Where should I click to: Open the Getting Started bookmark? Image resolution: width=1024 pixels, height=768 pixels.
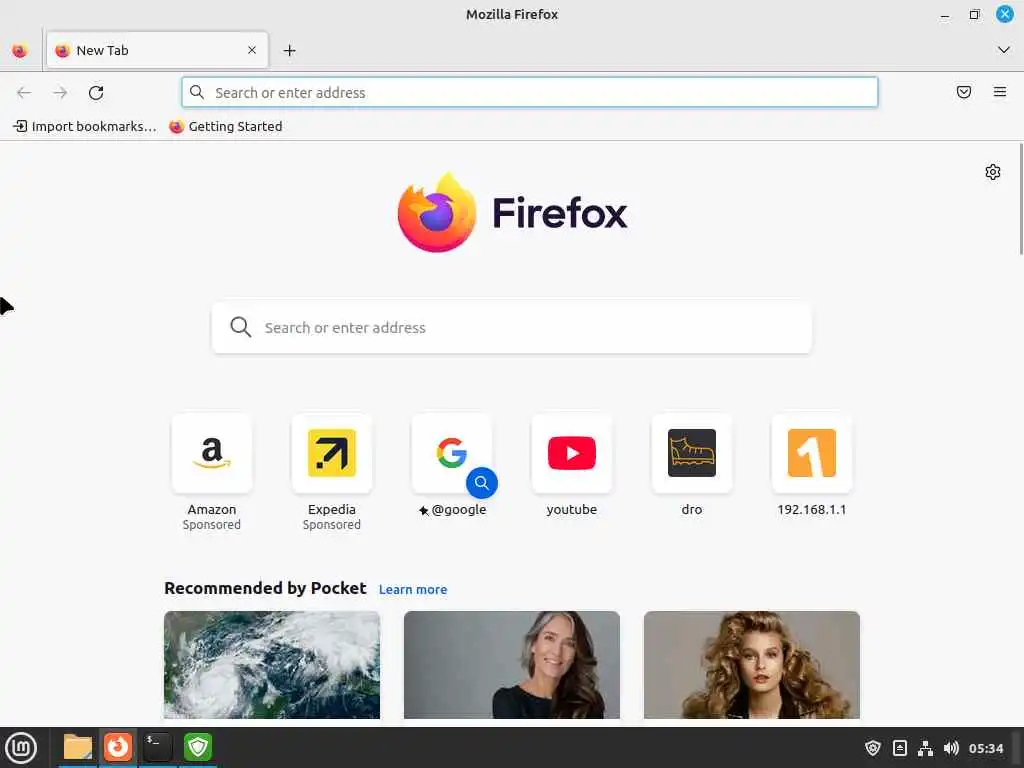pos(226,126)
